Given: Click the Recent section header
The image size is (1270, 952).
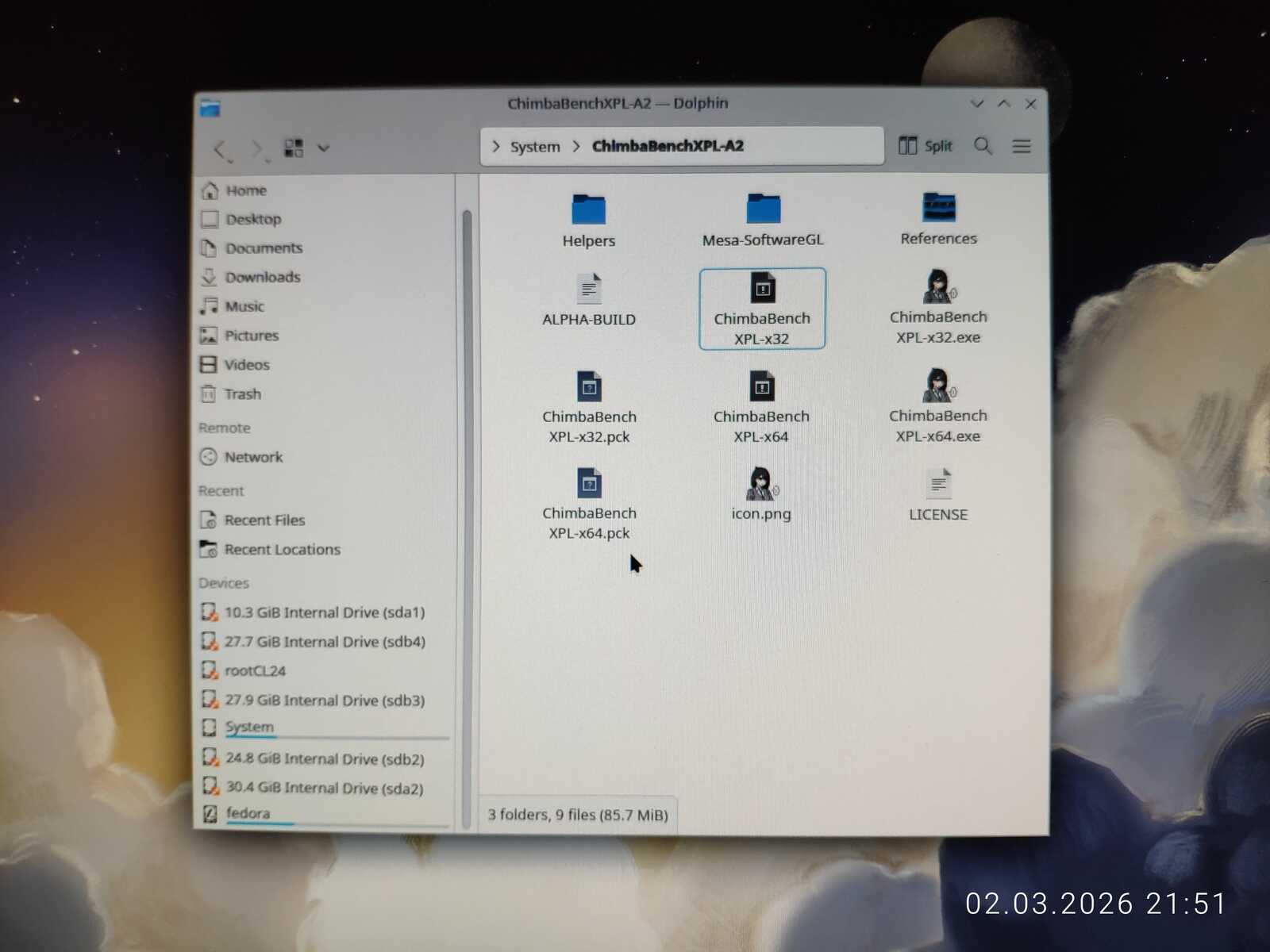Looking at the screenshot, I should coord(221,491).
